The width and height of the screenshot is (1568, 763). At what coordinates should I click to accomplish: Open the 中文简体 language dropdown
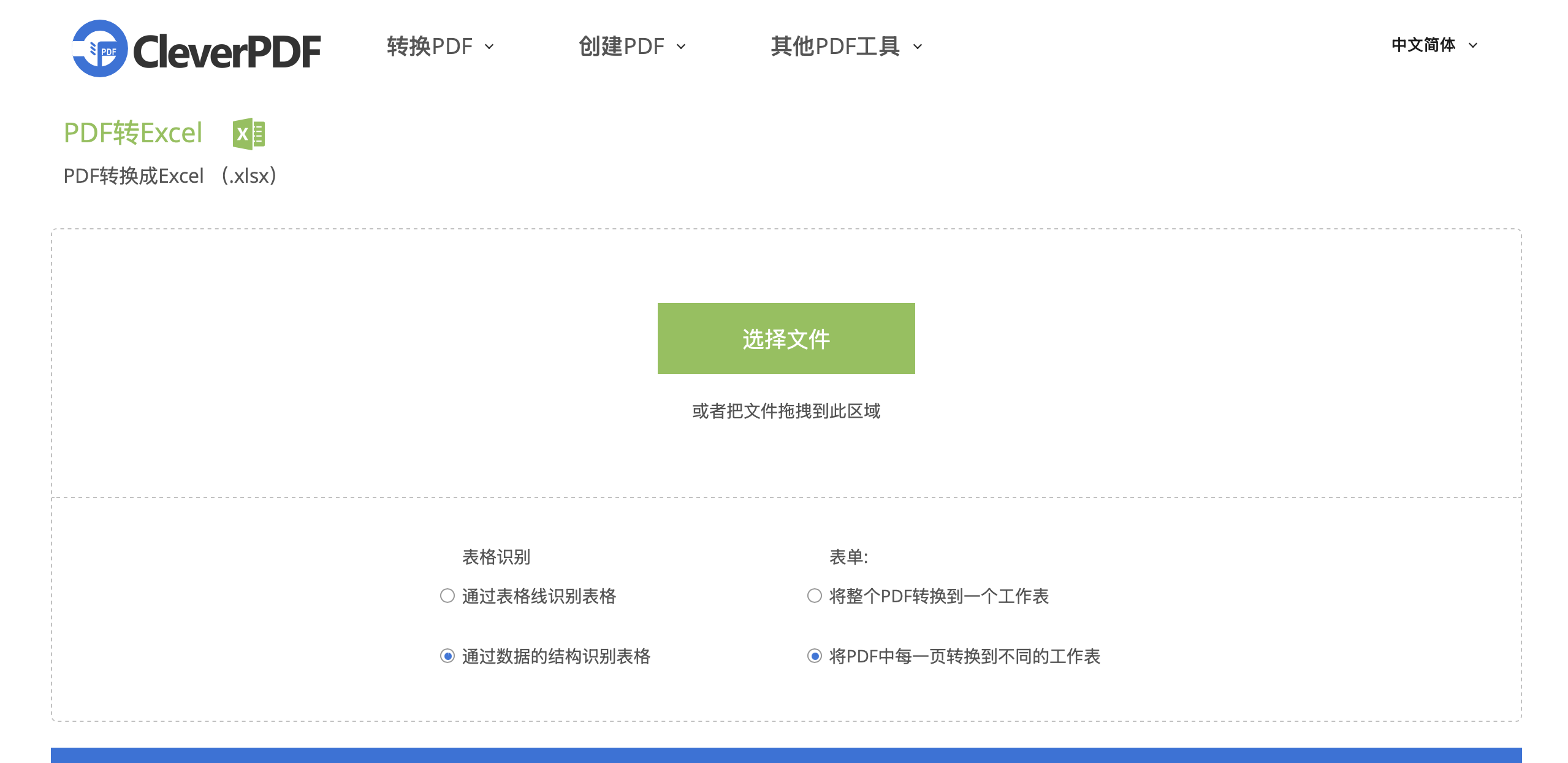click(x=1434, y=45)
